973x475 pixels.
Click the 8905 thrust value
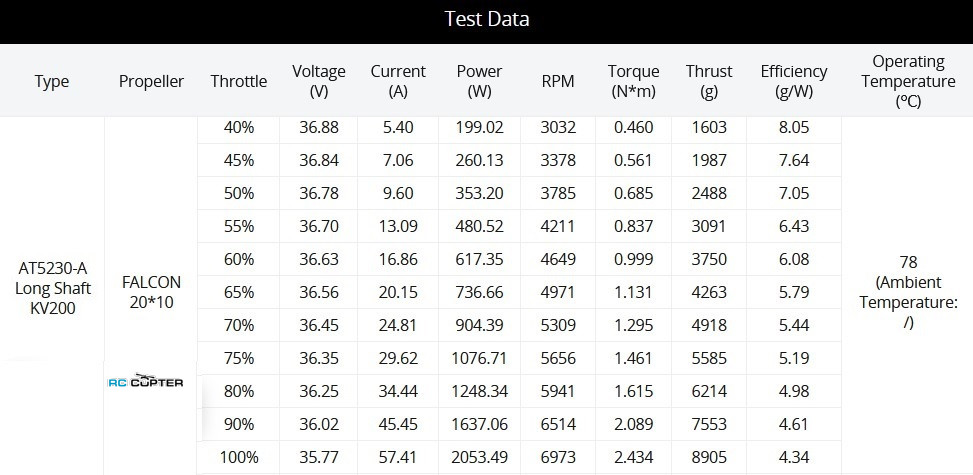point(709,458)
